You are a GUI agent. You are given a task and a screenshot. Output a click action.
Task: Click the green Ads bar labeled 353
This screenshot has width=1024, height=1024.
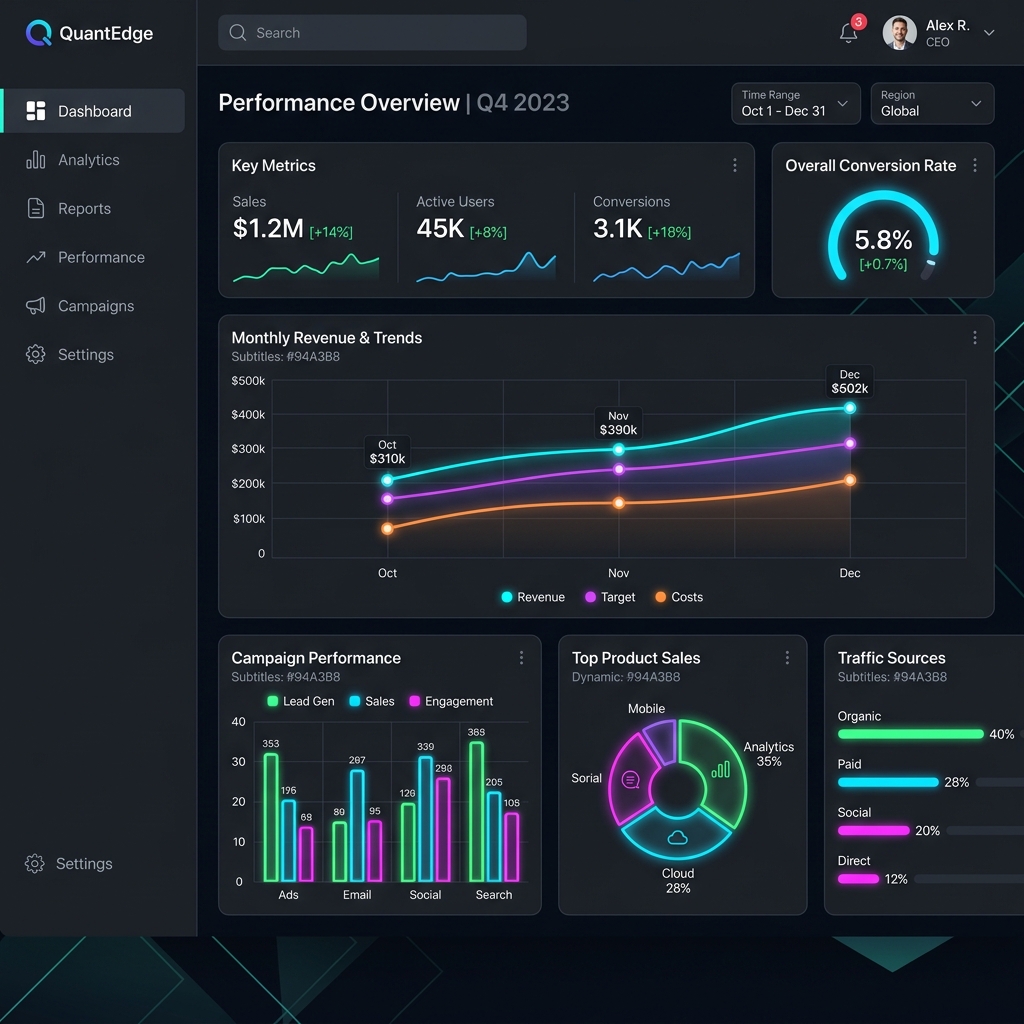(x=271, y=818)
